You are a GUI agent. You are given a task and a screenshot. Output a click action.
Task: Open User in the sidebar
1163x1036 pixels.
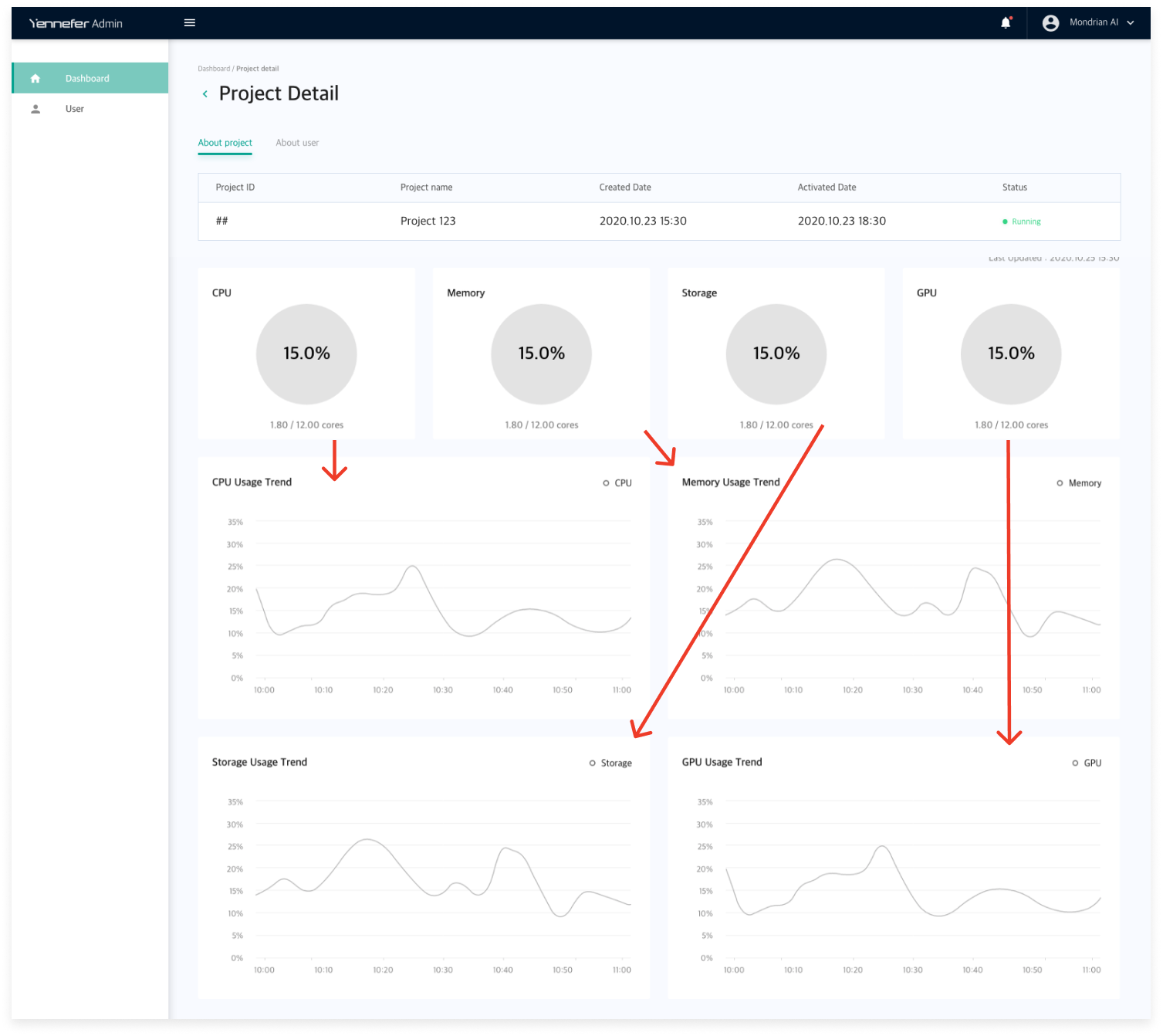pos(90,109)
